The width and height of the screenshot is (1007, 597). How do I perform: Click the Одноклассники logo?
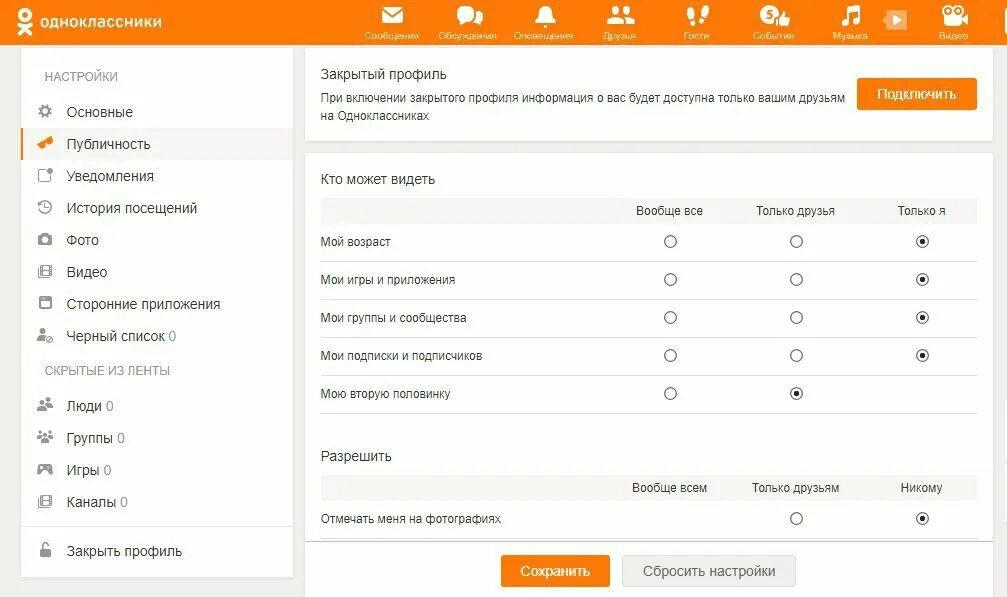pos(88,20)
